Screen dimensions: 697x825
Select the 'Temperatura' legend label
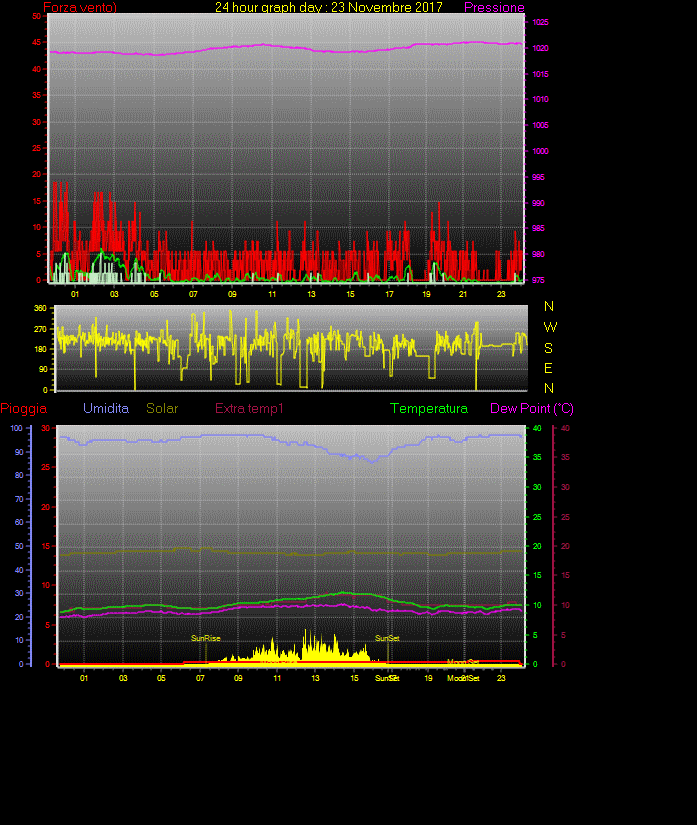pos(429,408)
